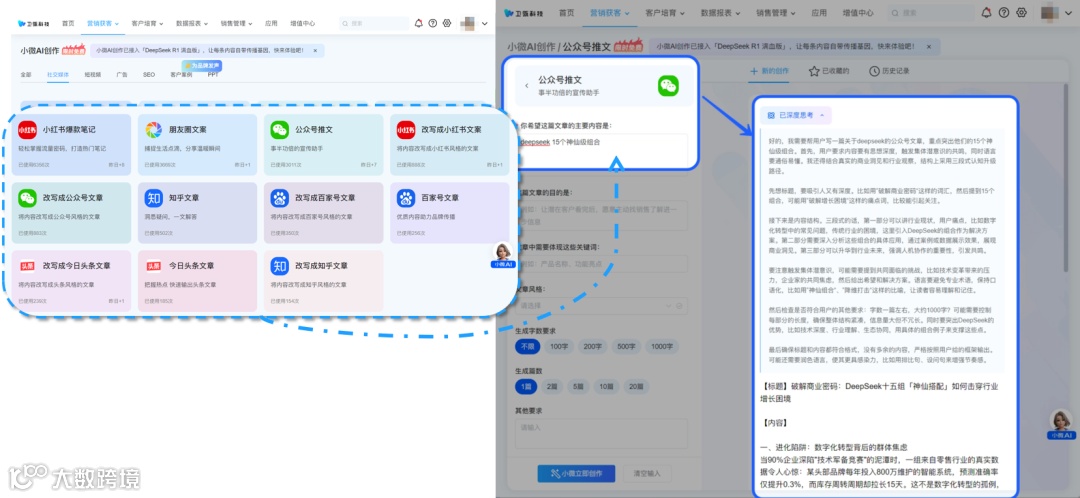Select 1000字 word count option

pyautogui.click(x=663, y=346)
